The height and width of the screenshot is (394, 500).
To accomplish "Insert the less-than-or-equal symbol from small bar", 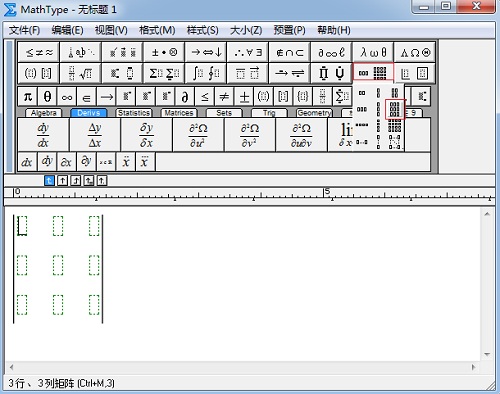I will [205, 97].
